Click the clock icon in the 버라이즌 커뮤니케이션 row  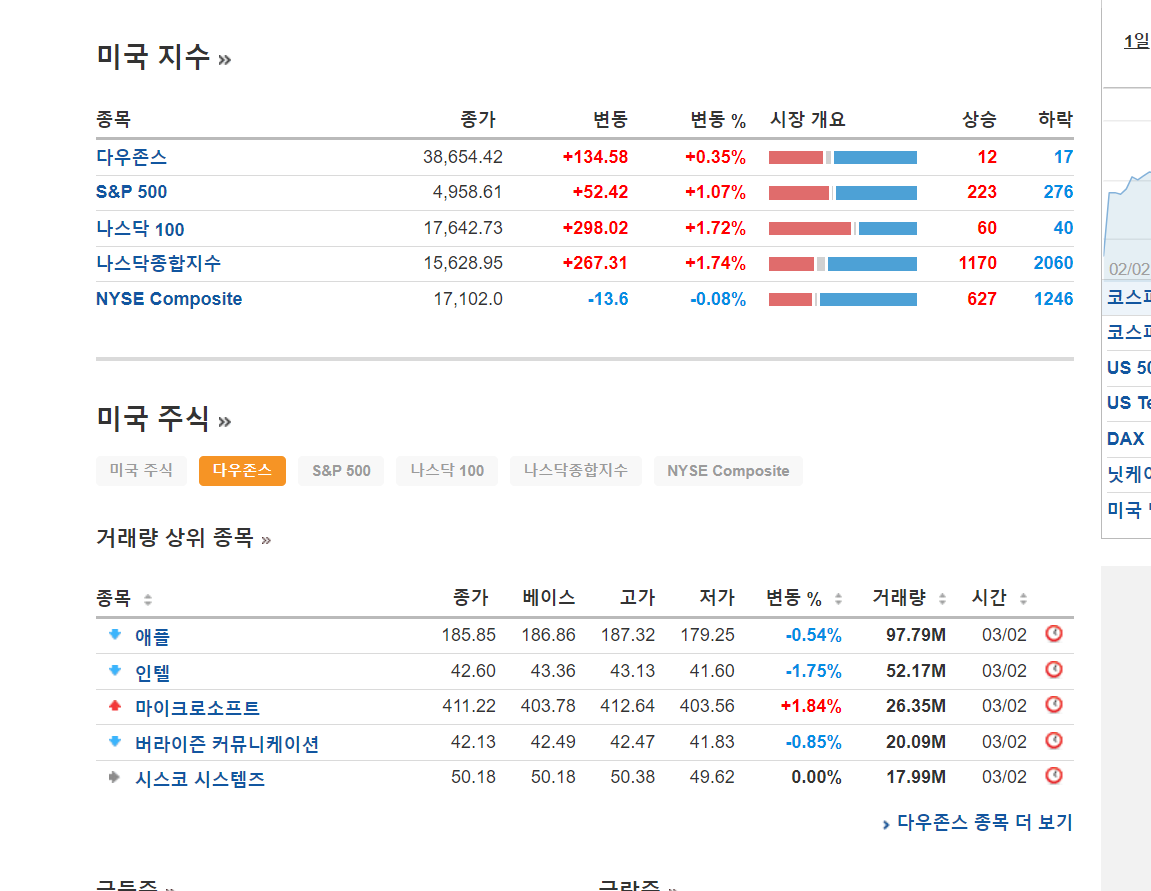point(1053,741)
